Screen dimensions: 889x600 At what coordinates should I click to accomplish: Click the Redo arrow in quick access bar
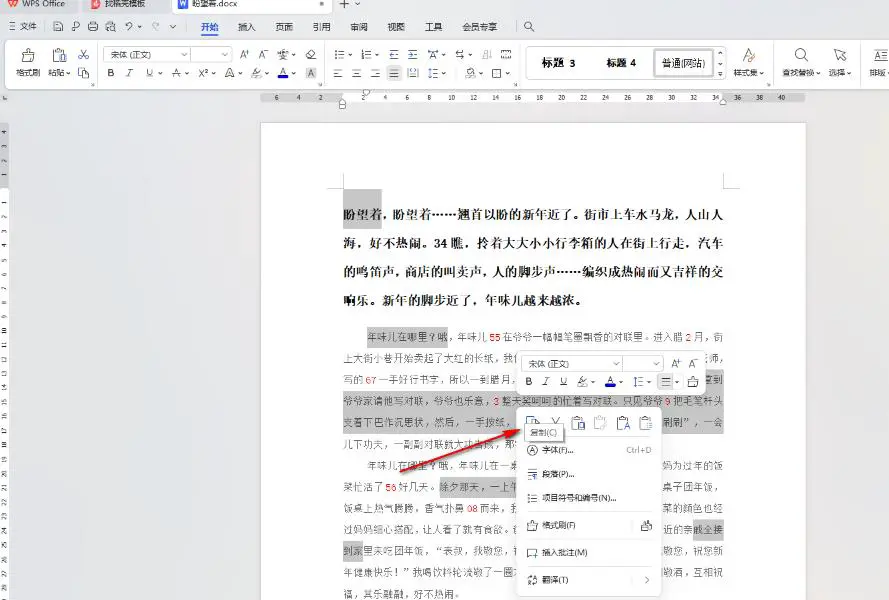(x=156, y=26)
